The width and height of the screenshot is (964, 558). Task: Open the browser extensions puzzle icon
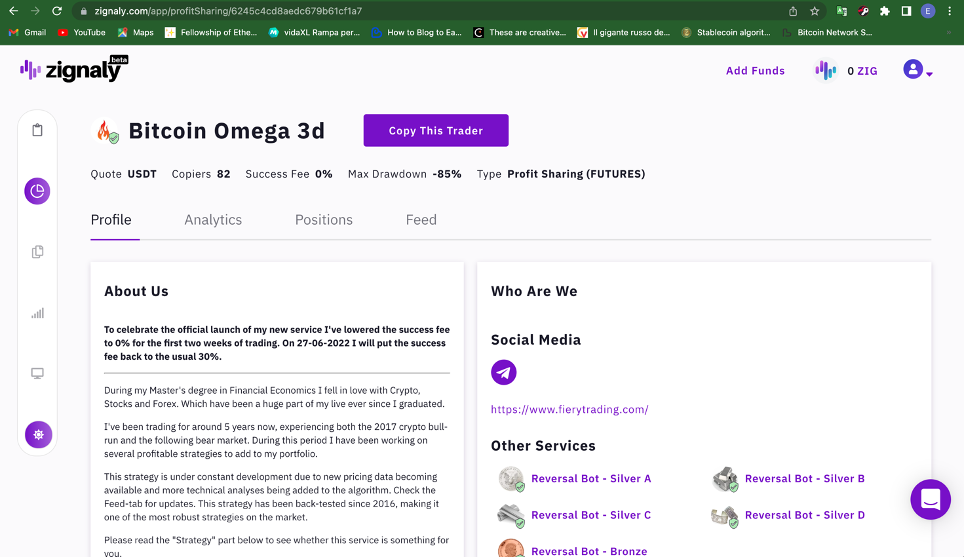[x=885, y=11]
